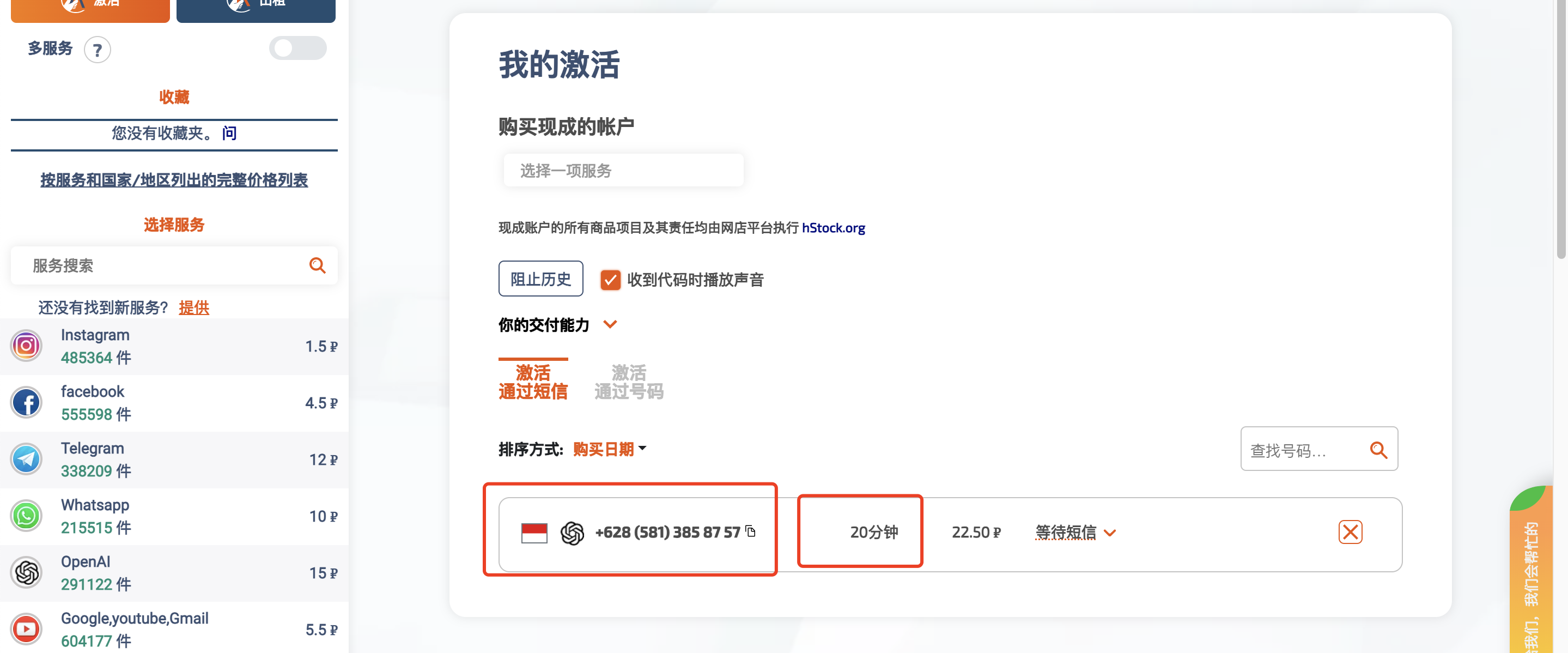Copy the phone number using copy icon
This screenshot has width=1568, height=653.
point(751,531)
